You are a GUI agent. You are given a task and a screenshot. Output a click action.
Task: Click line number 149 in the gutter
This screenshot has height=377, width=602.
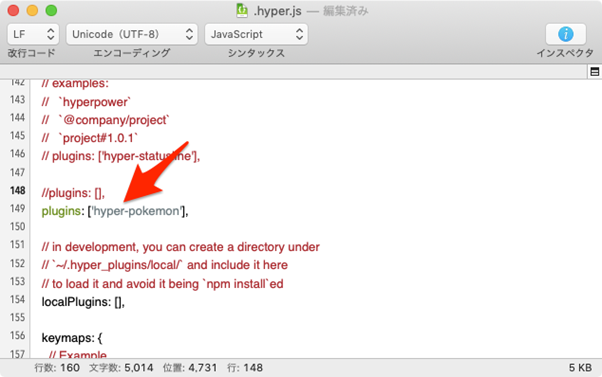pyautogui.click(x=18, y=208)
